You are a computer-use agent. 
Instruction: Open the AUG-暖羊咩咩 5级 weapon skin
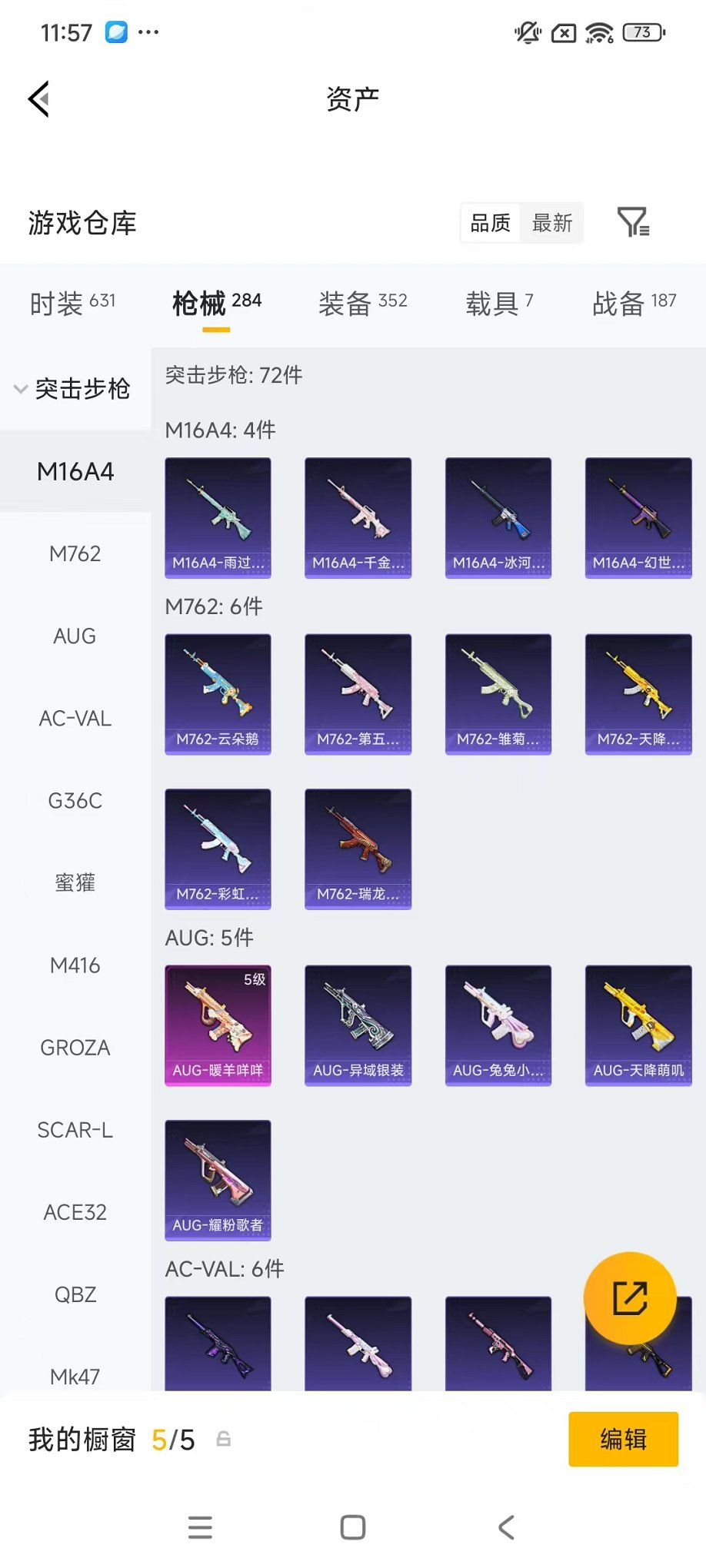coord(218,1025)
